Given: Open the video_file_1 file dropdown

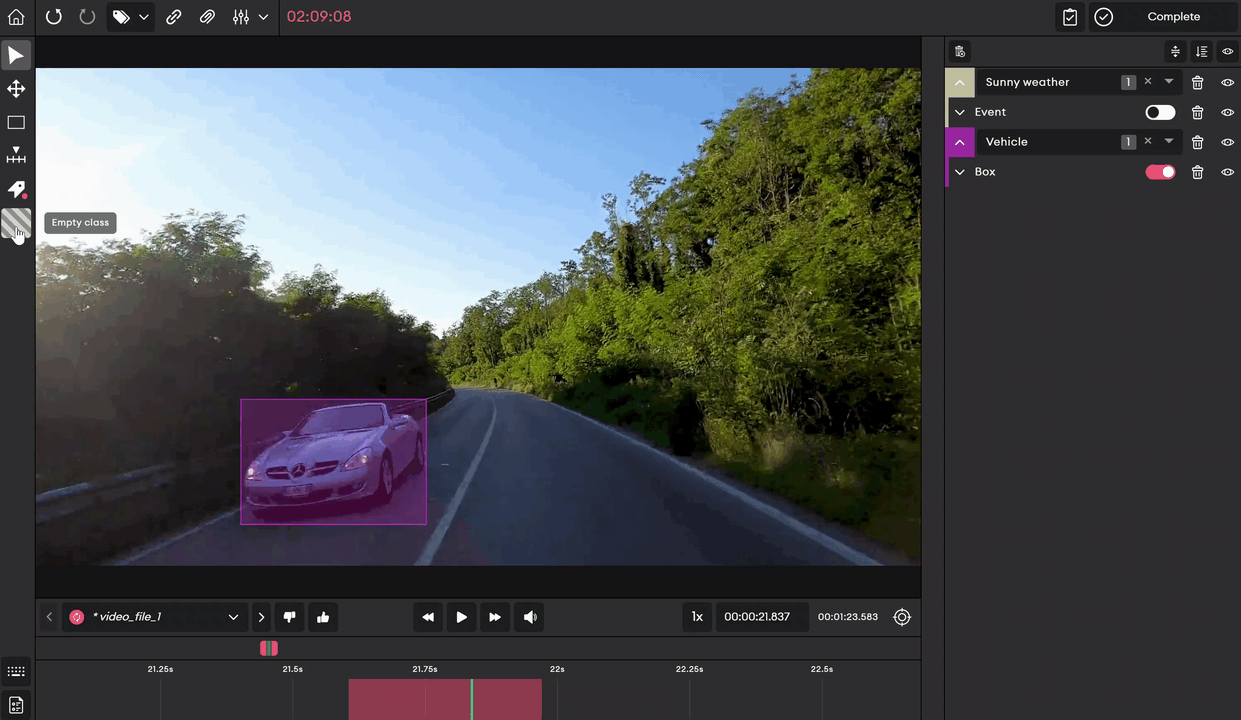Looking at the screenshot, I should [x=155, y=617].
